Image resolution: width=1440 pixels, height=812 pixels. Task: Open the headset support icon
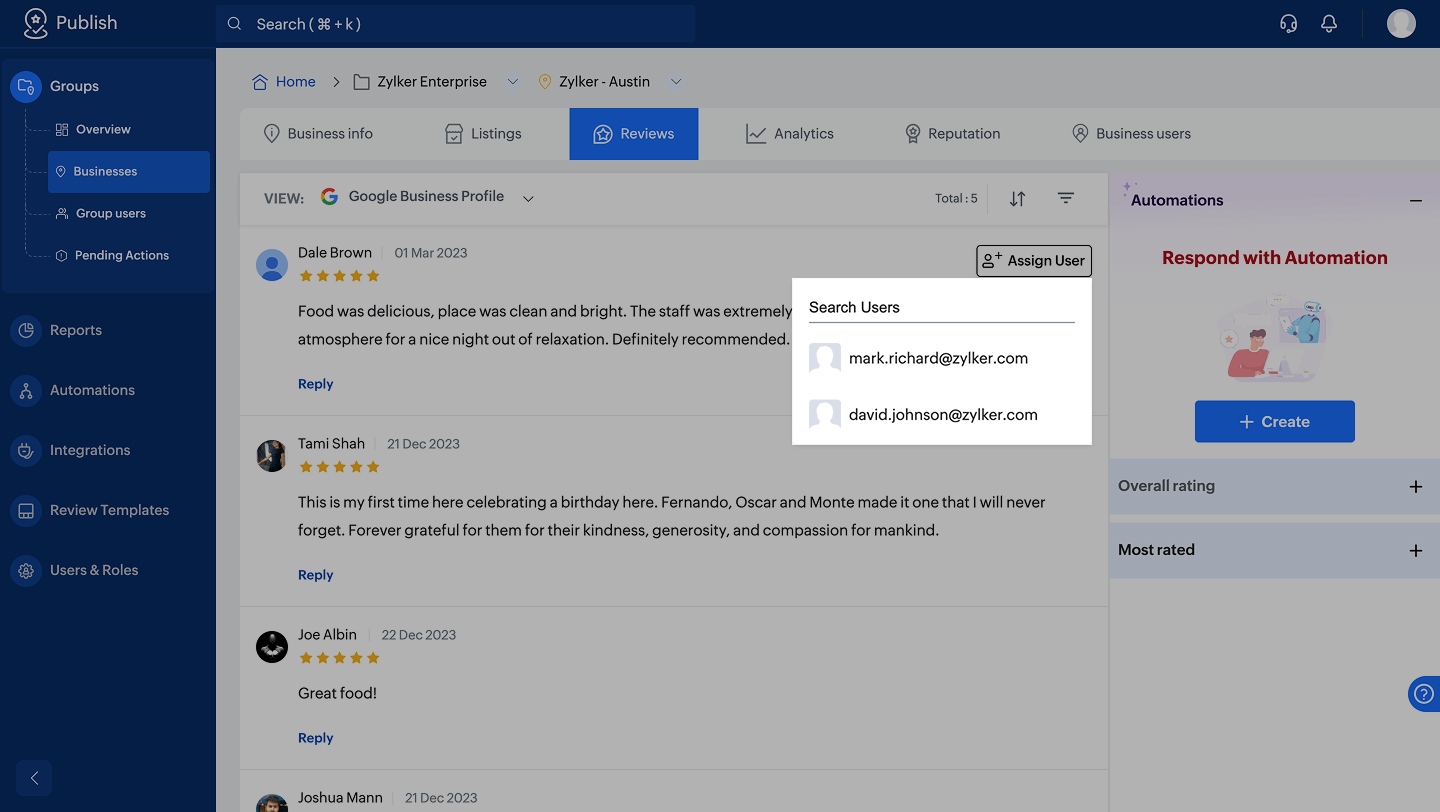[x=1289, y=24]
